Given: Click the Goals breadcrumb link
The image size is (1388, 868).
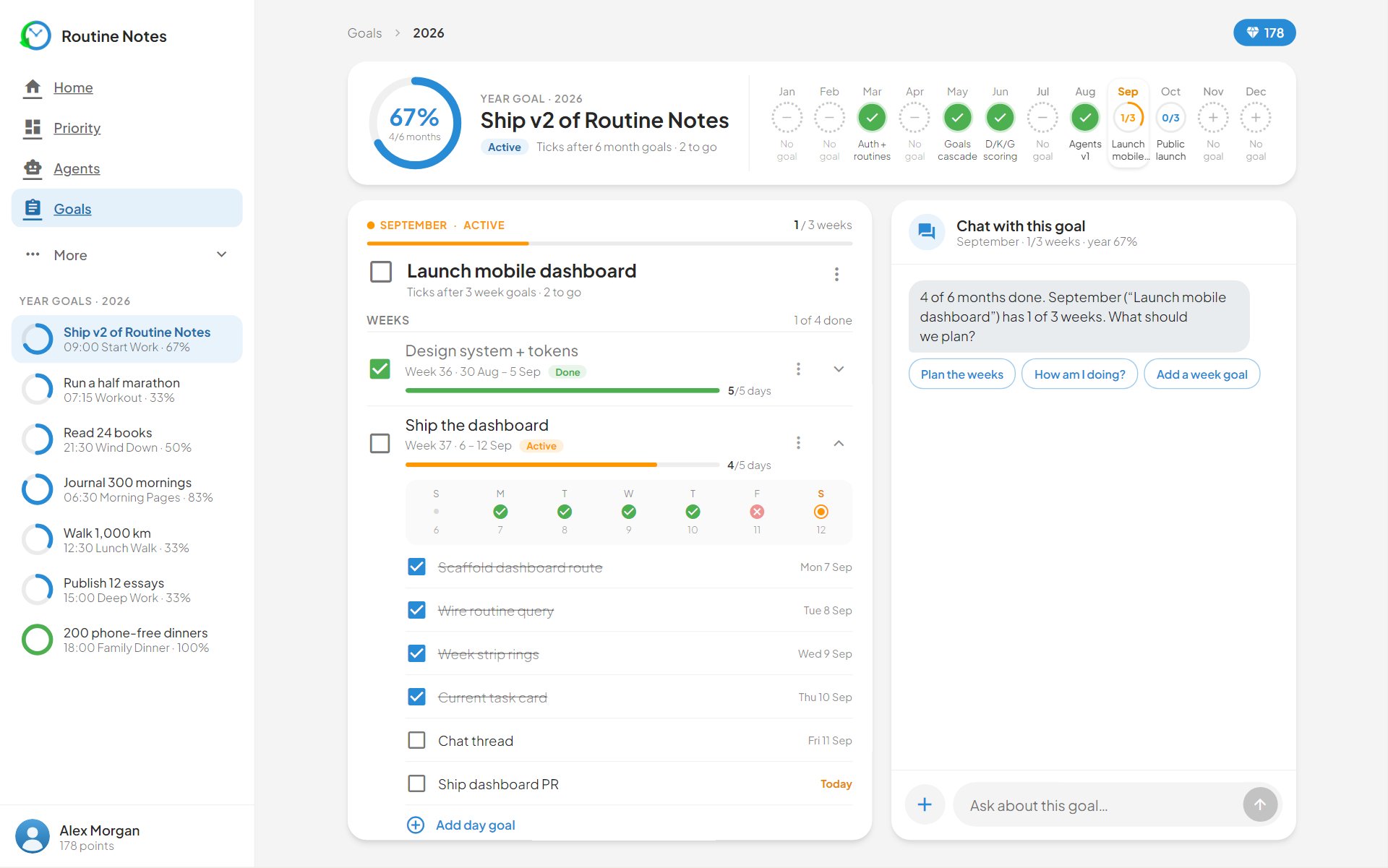Looking at the screenshot, I should coord(364,33).
